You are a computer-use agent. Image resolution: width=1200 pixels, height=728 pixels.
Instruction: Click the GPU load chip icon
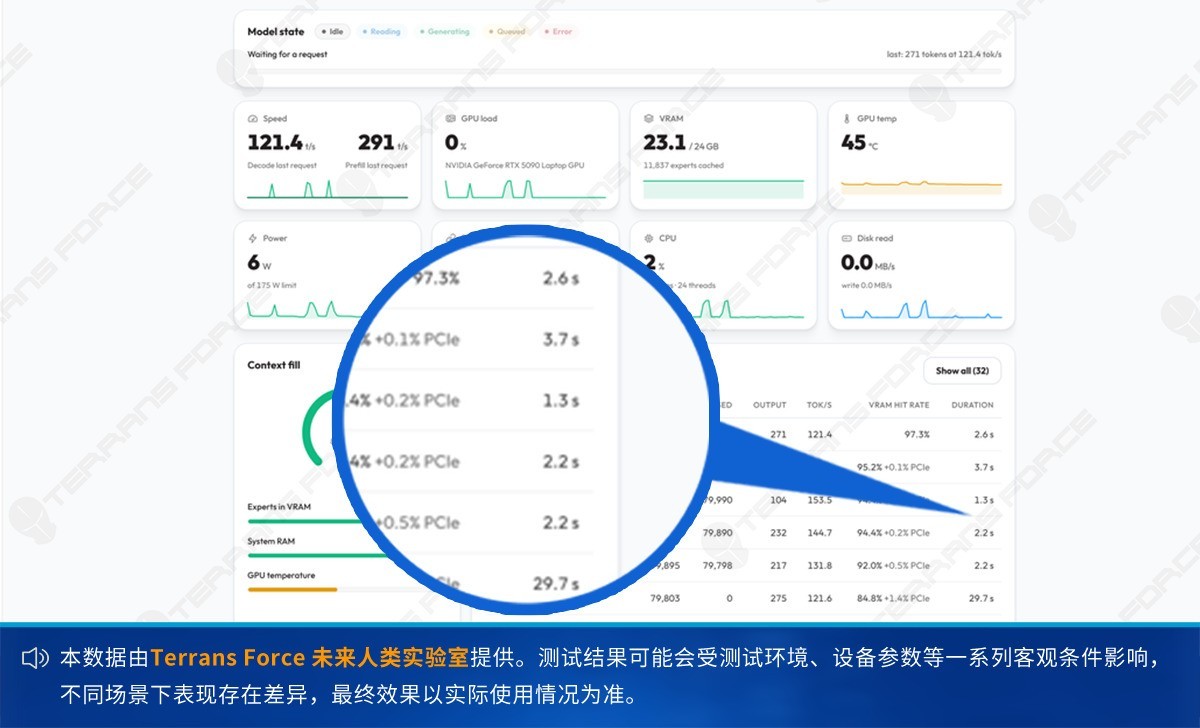450,119
